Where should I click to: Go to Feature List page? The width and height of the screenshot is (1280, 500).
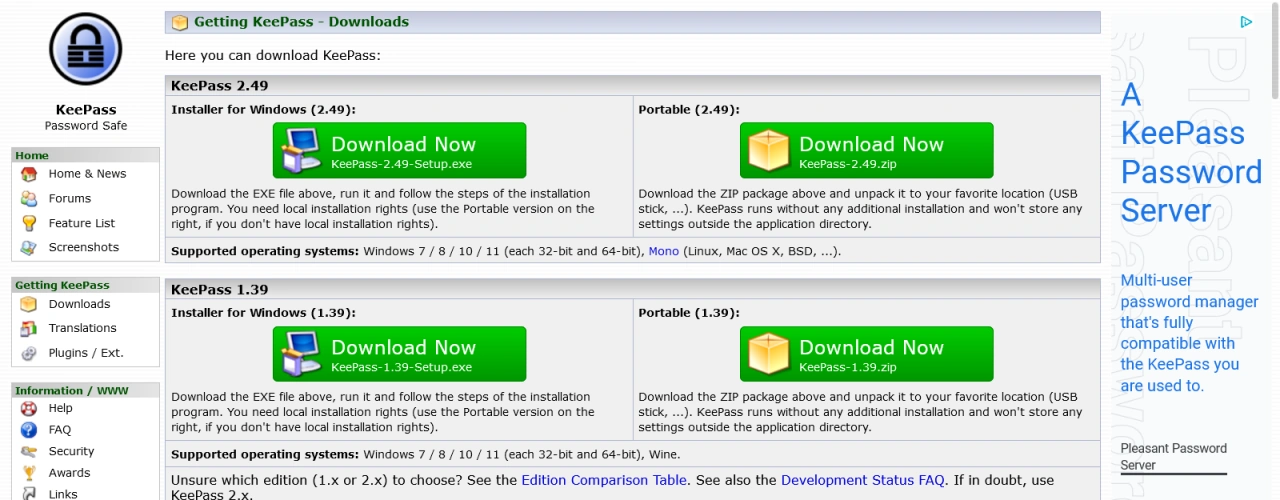[x=82, y=223]
